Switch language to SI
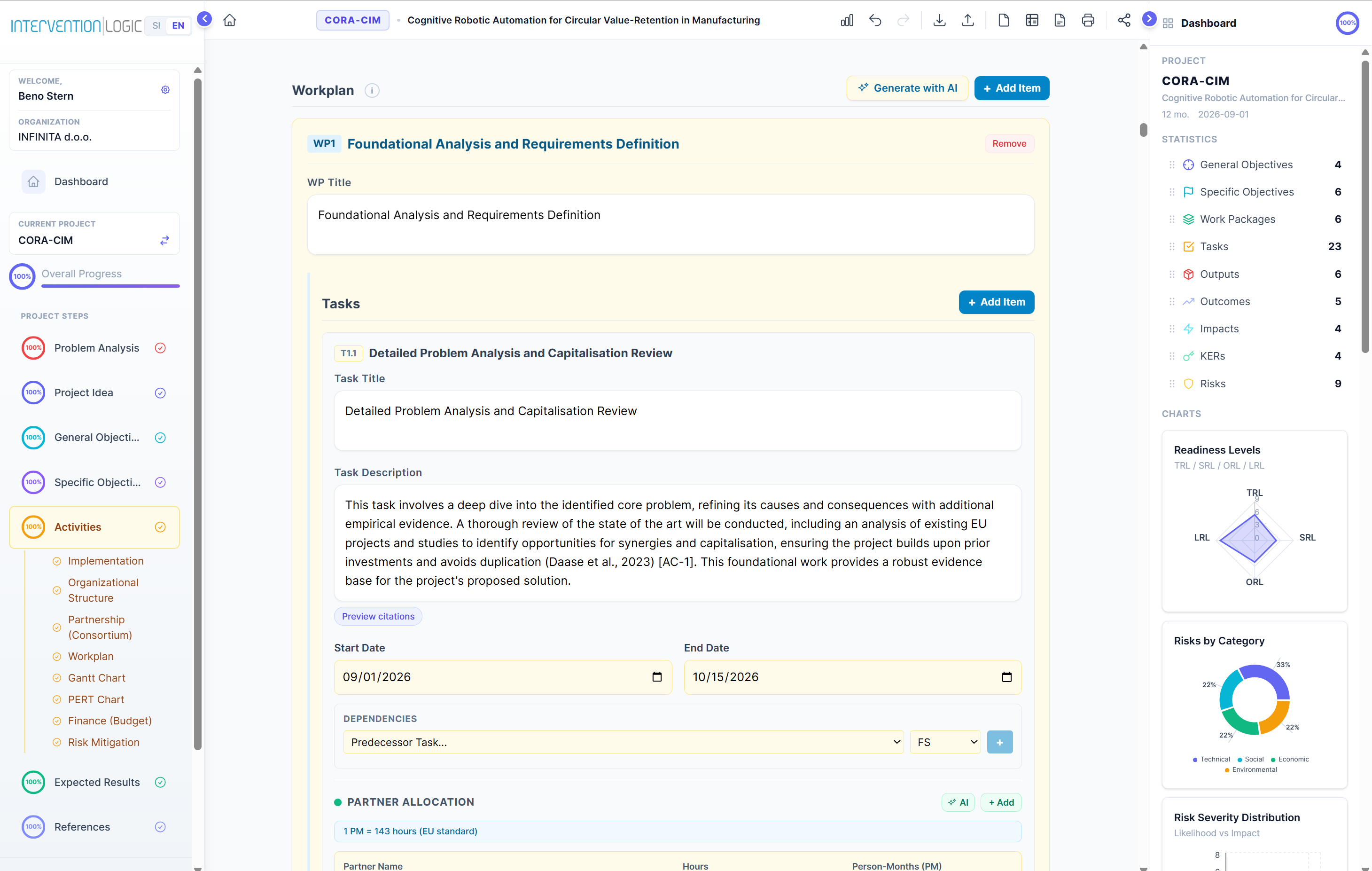The height and width of the screenshot is (871, 1372). click(156, 26)
